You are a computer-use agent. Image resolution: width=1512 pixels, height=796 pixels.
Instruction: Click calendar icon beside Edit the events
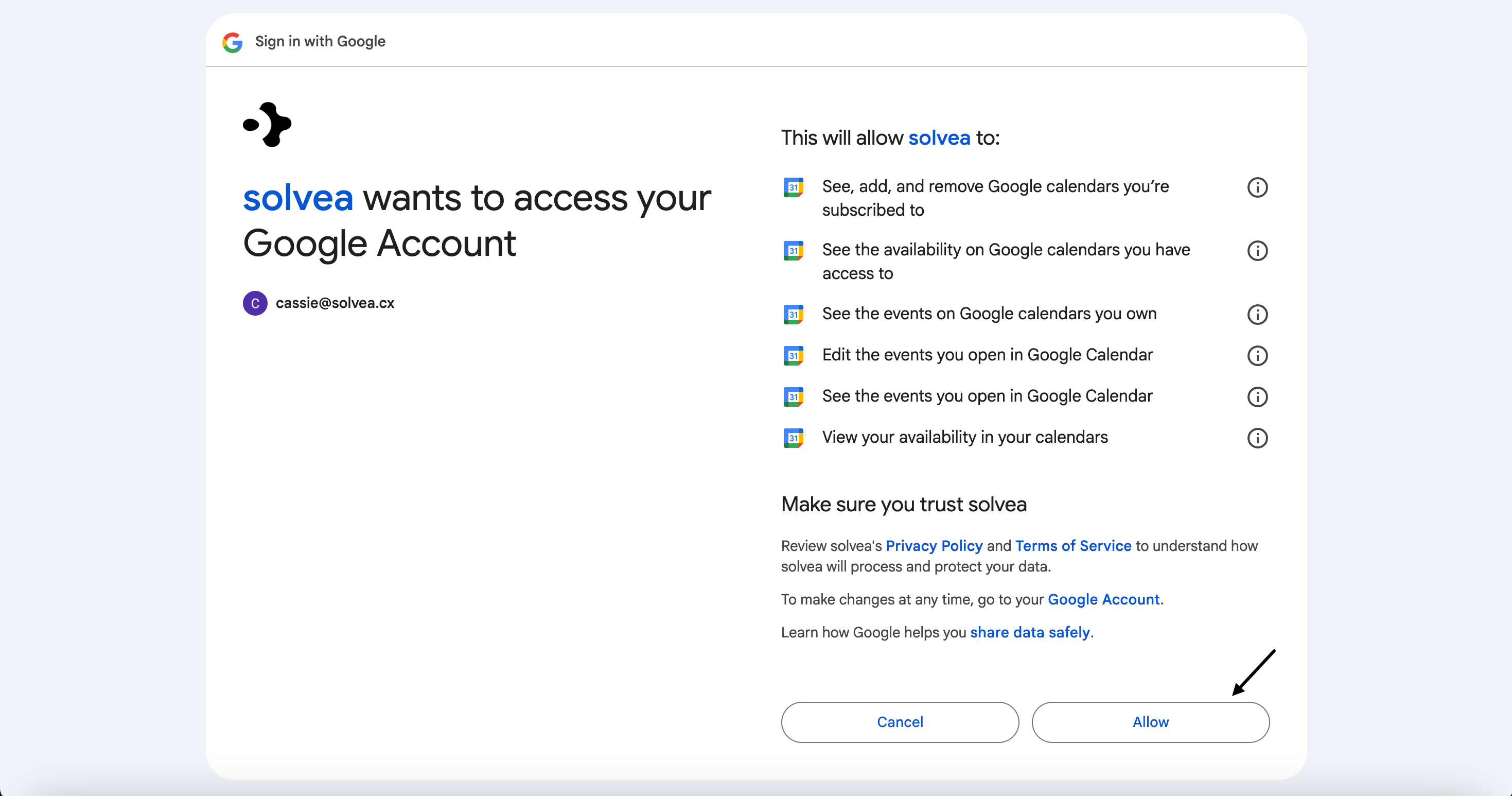pos(793,355)
